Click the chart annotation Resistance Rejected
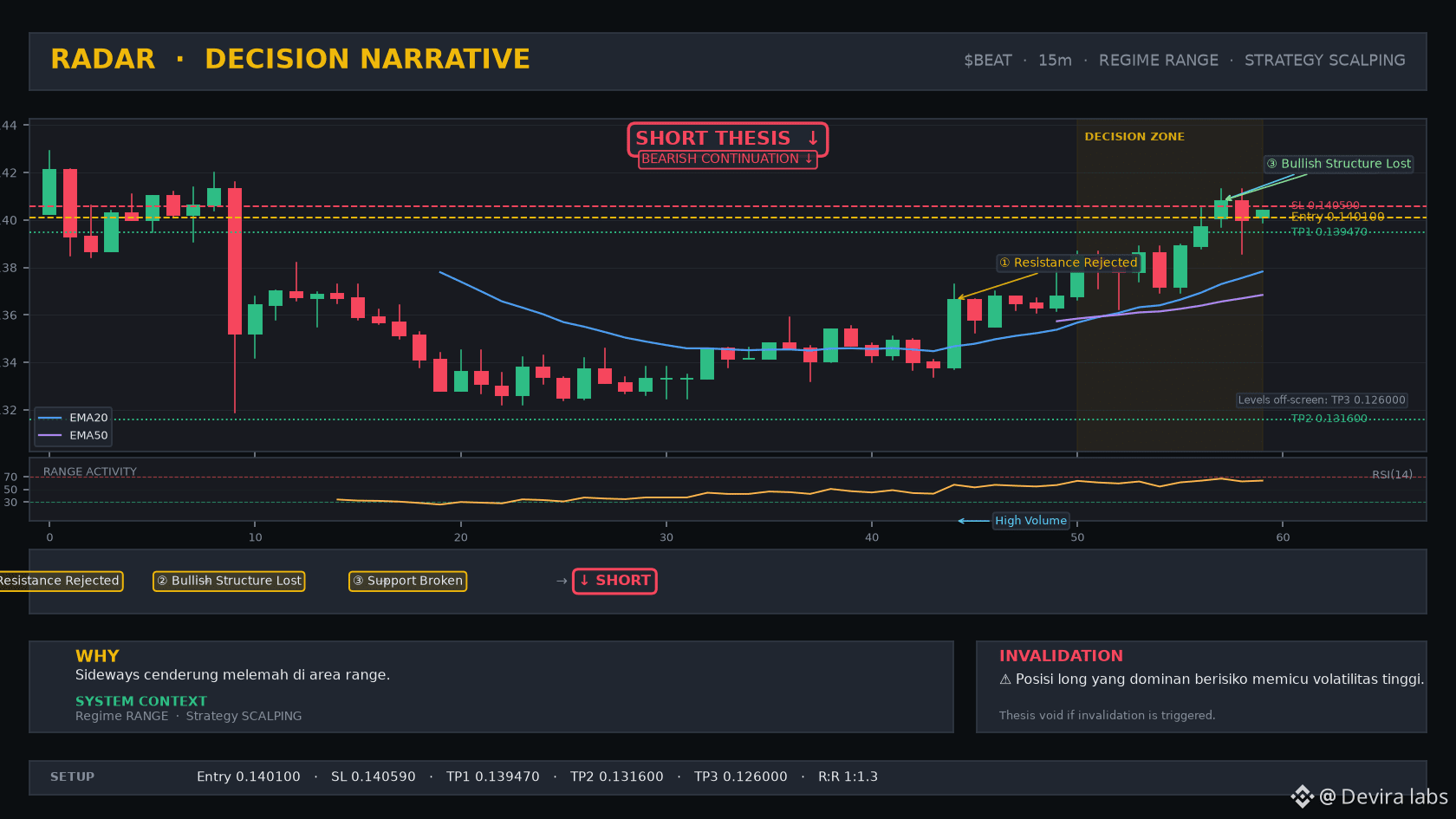Image resolution: width=1456 pixels, height=819 pixels. click(1068, 263)
